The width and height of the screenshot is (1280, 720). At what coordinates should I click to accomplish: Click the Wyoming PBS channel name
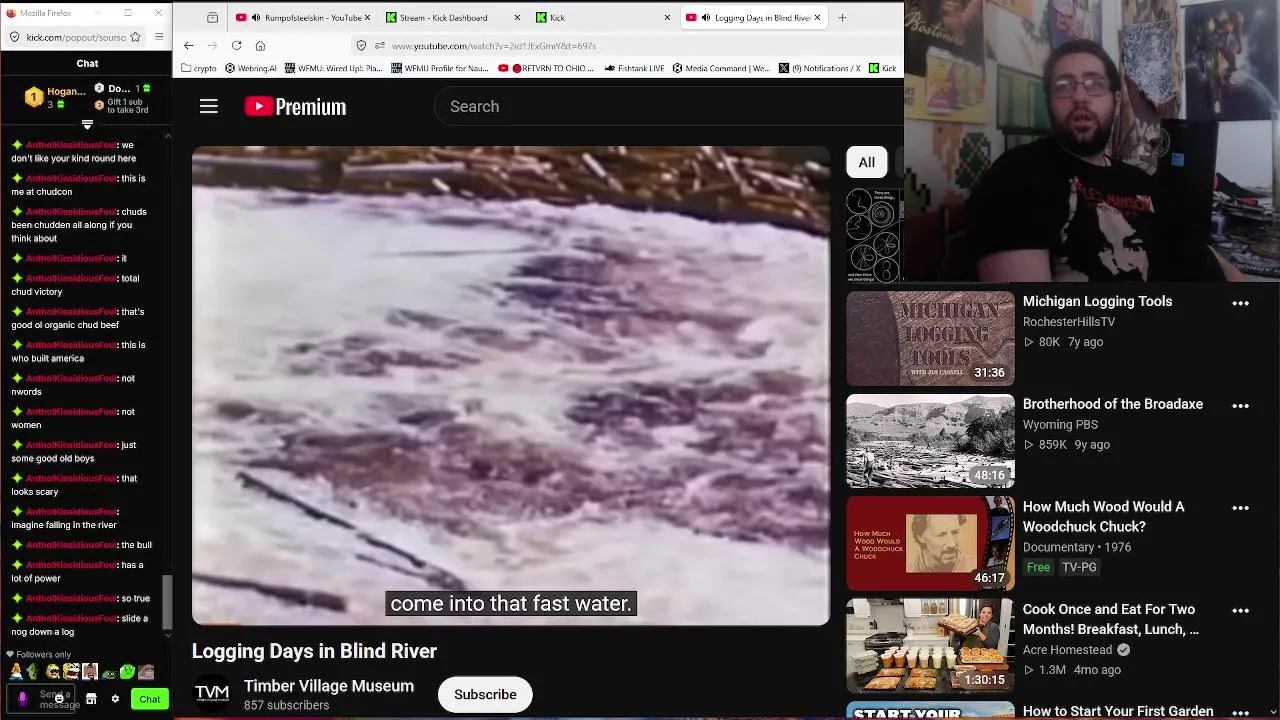click(1060, 424)
